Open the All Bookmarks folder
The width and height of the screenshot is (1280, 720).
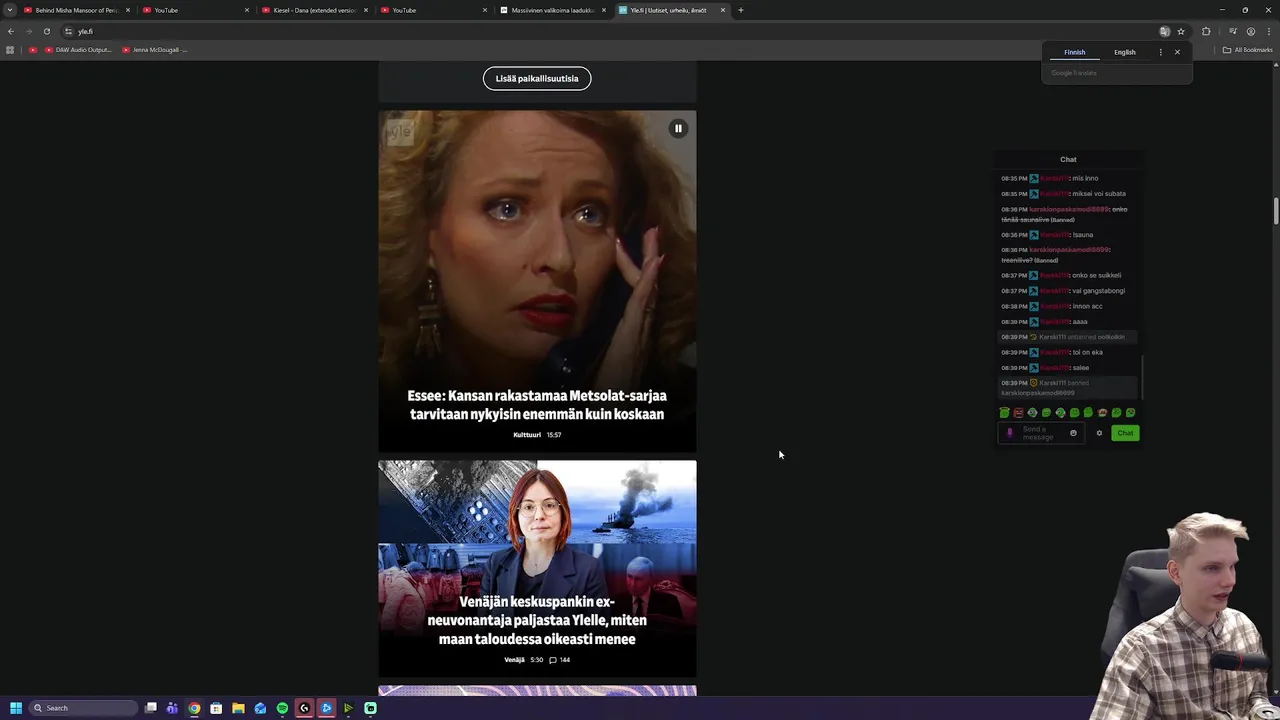coord(1248,50)
